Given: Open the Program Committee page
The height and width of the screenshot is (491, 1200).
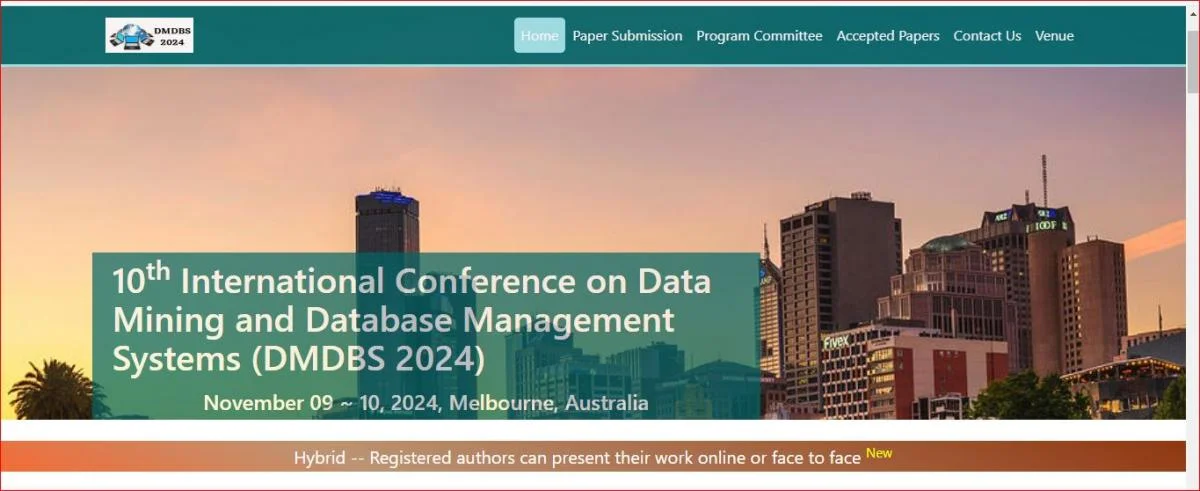Looking at the screenshot, I should pyautogui.click(x=759, y=35).
